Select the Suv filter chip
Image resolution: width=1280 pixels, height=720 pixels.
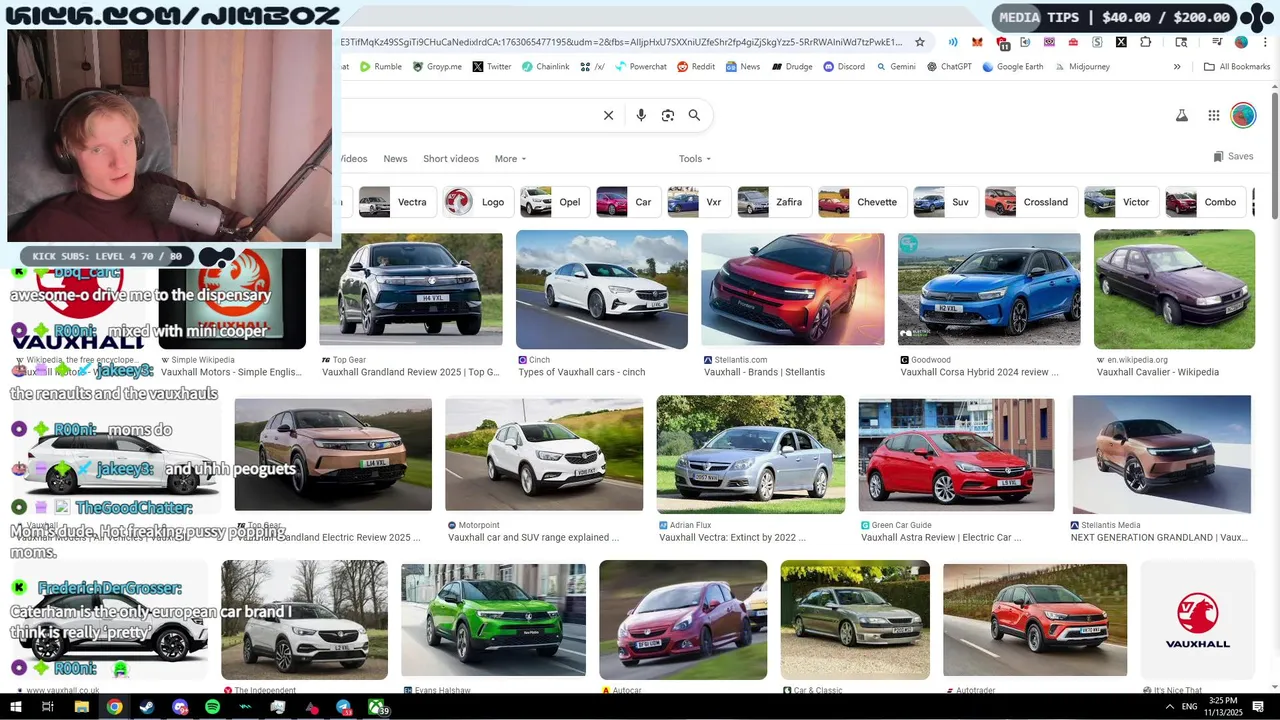(945, 202)
